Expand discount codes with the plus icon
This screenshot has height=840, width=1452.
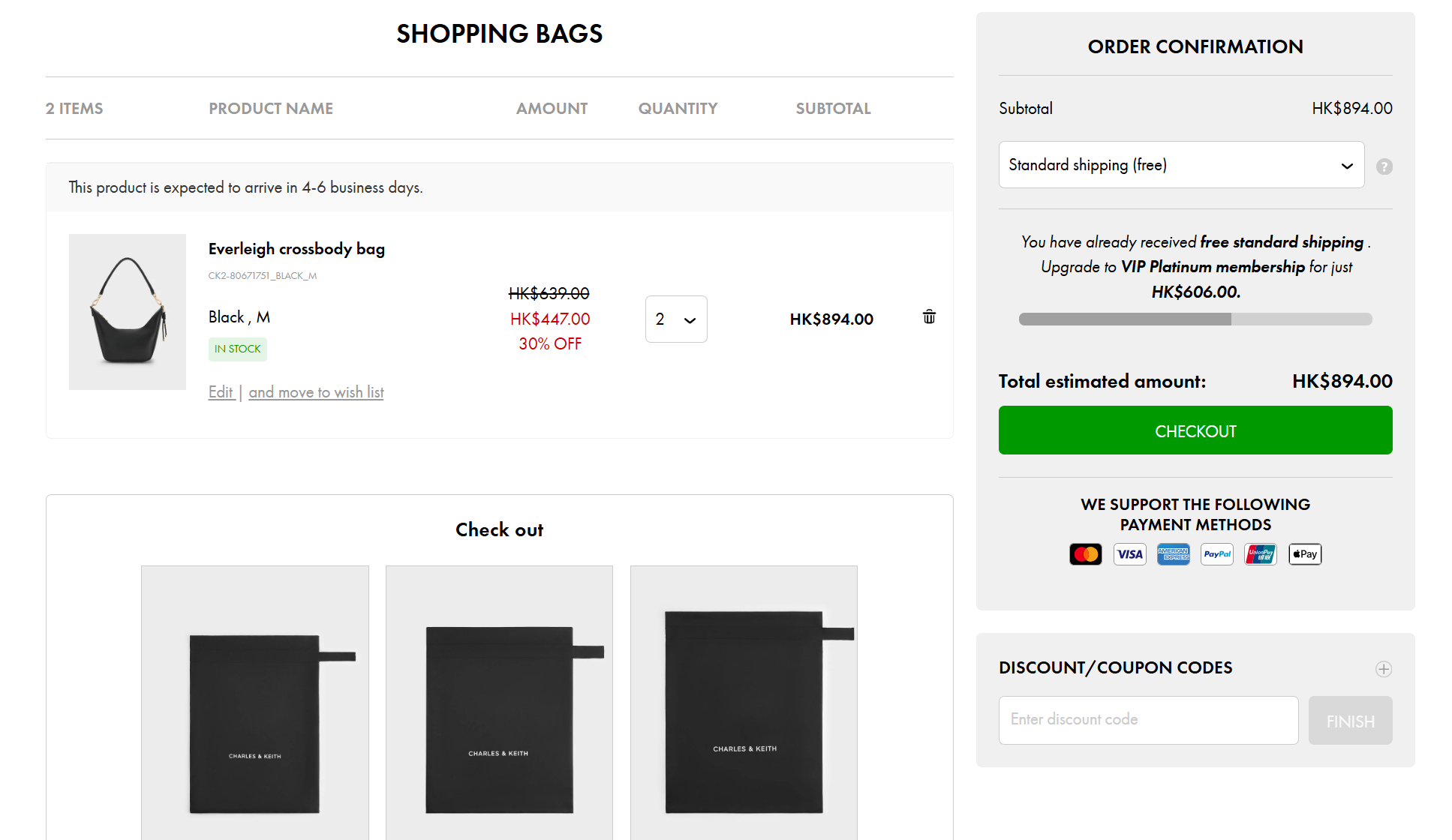1384,669
